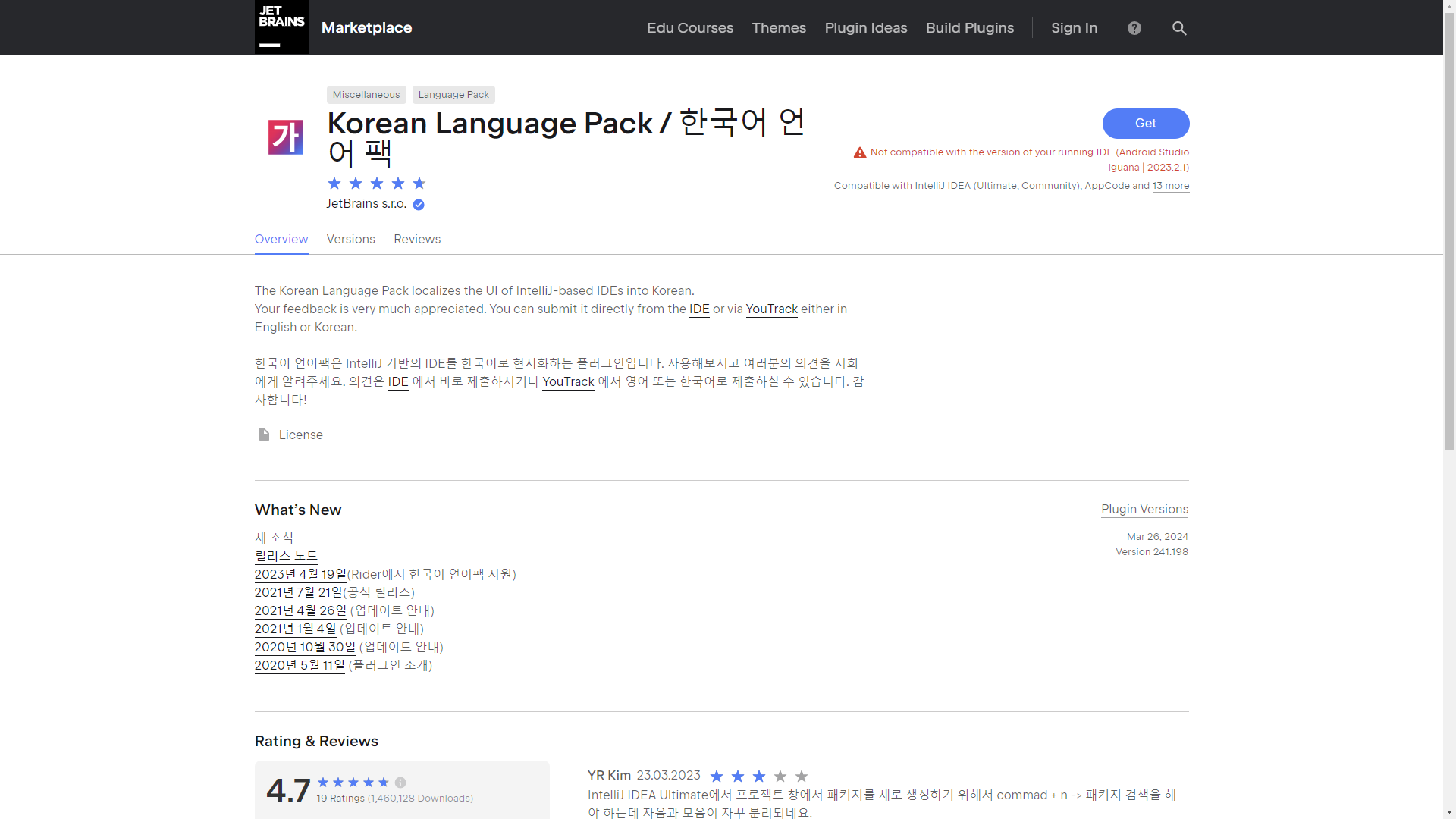Click Sign In in the header

coord(1075,28)
